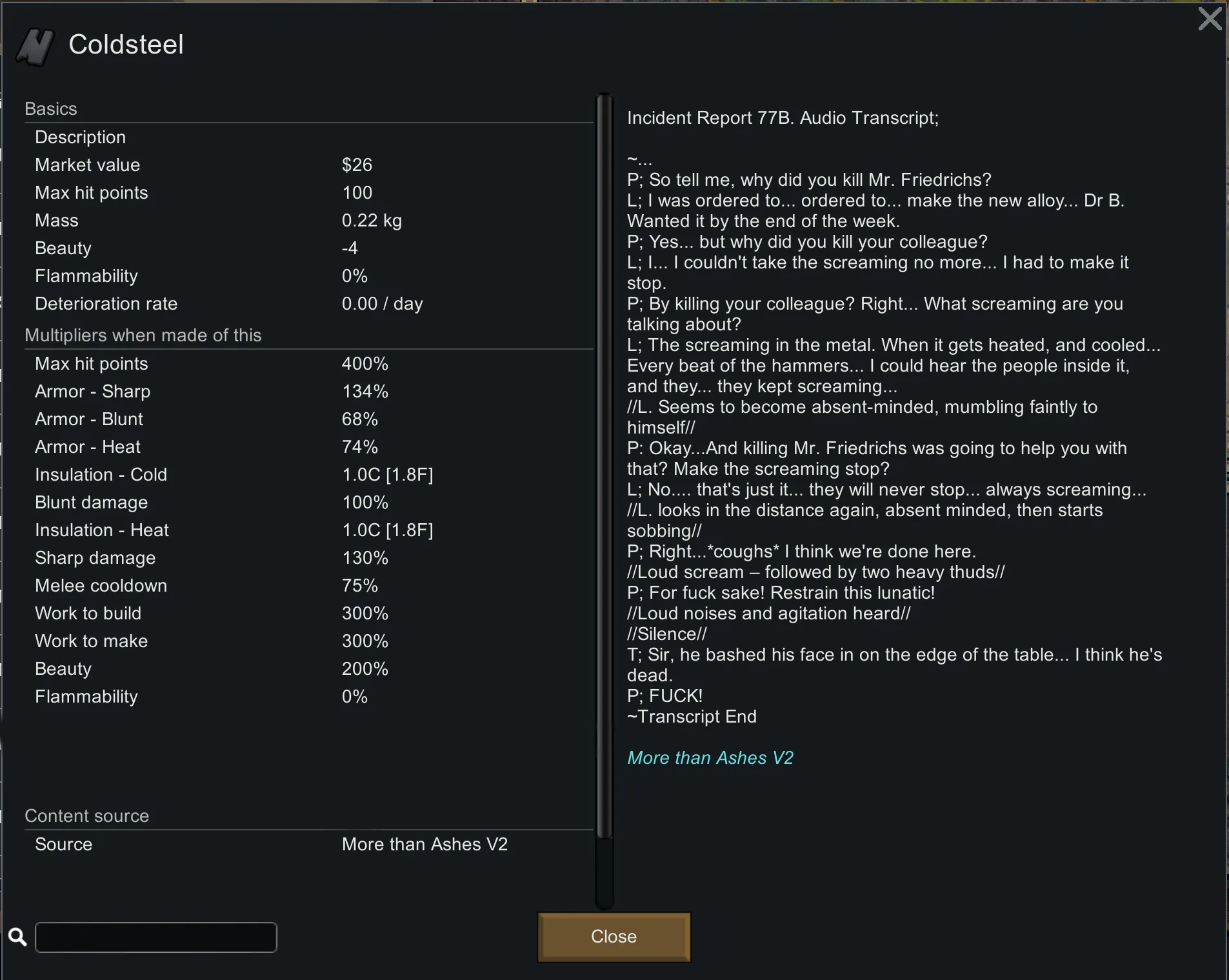Click the magnifying glass search icon
The width and height of the screenshot is (1229, 980).
[x=17, y=937]
